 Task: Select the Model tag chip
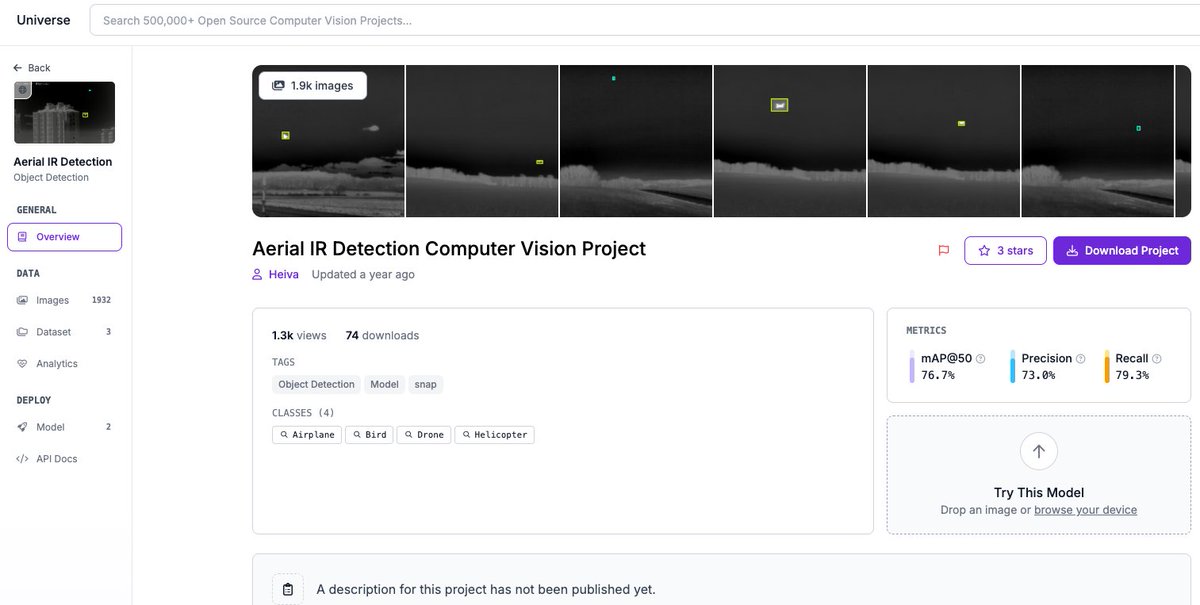pyautogui.click(x=384, y=384)
